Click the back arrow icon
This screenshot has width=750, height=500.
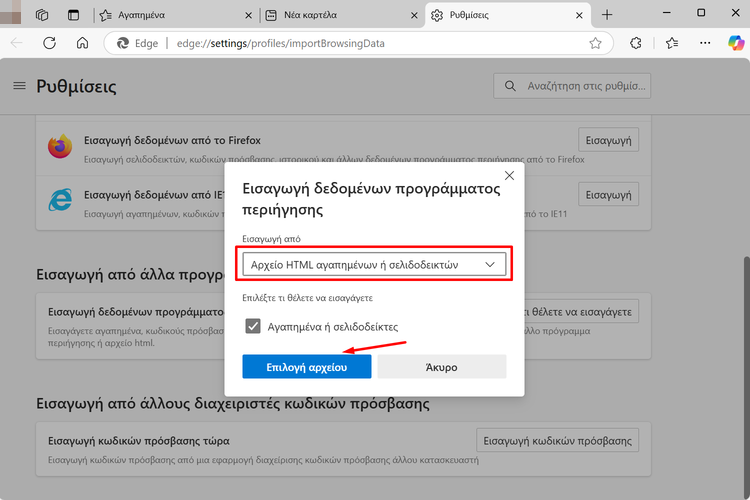point(16,44)
